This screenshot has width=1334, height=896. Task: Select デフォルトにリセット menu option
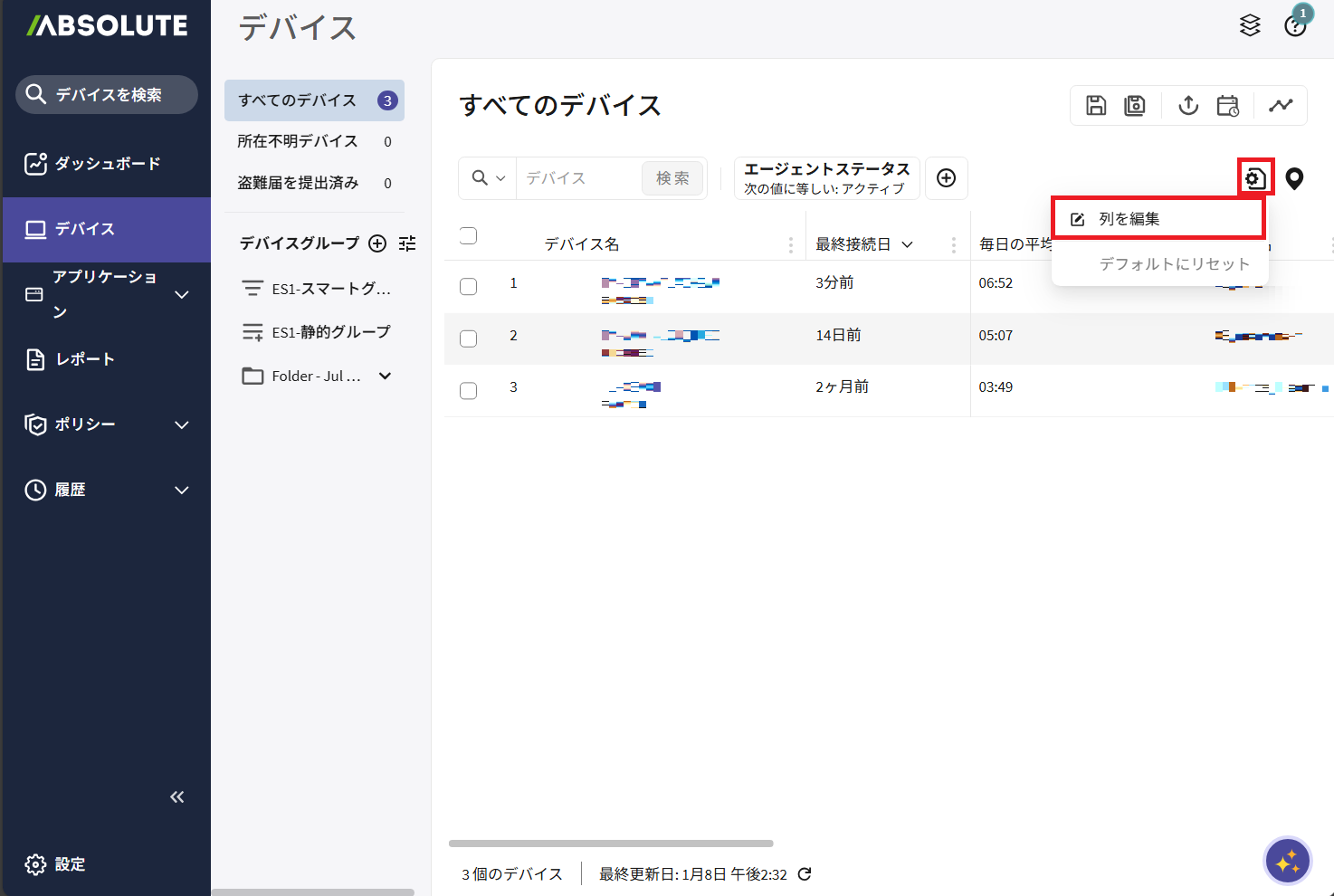point(1174,264)
